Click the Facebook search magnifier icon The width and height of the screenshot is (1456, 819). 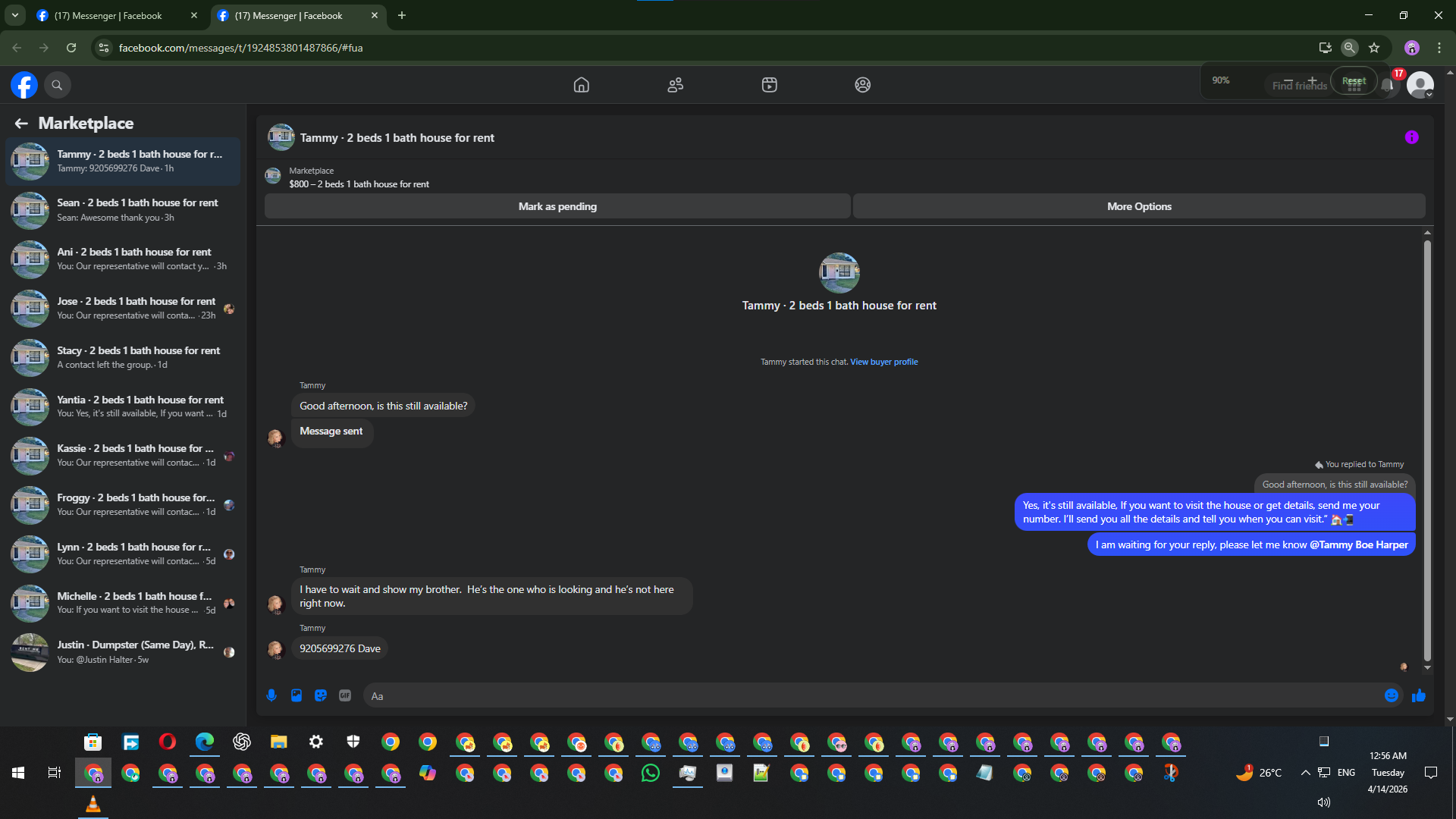tap(57, 85)
